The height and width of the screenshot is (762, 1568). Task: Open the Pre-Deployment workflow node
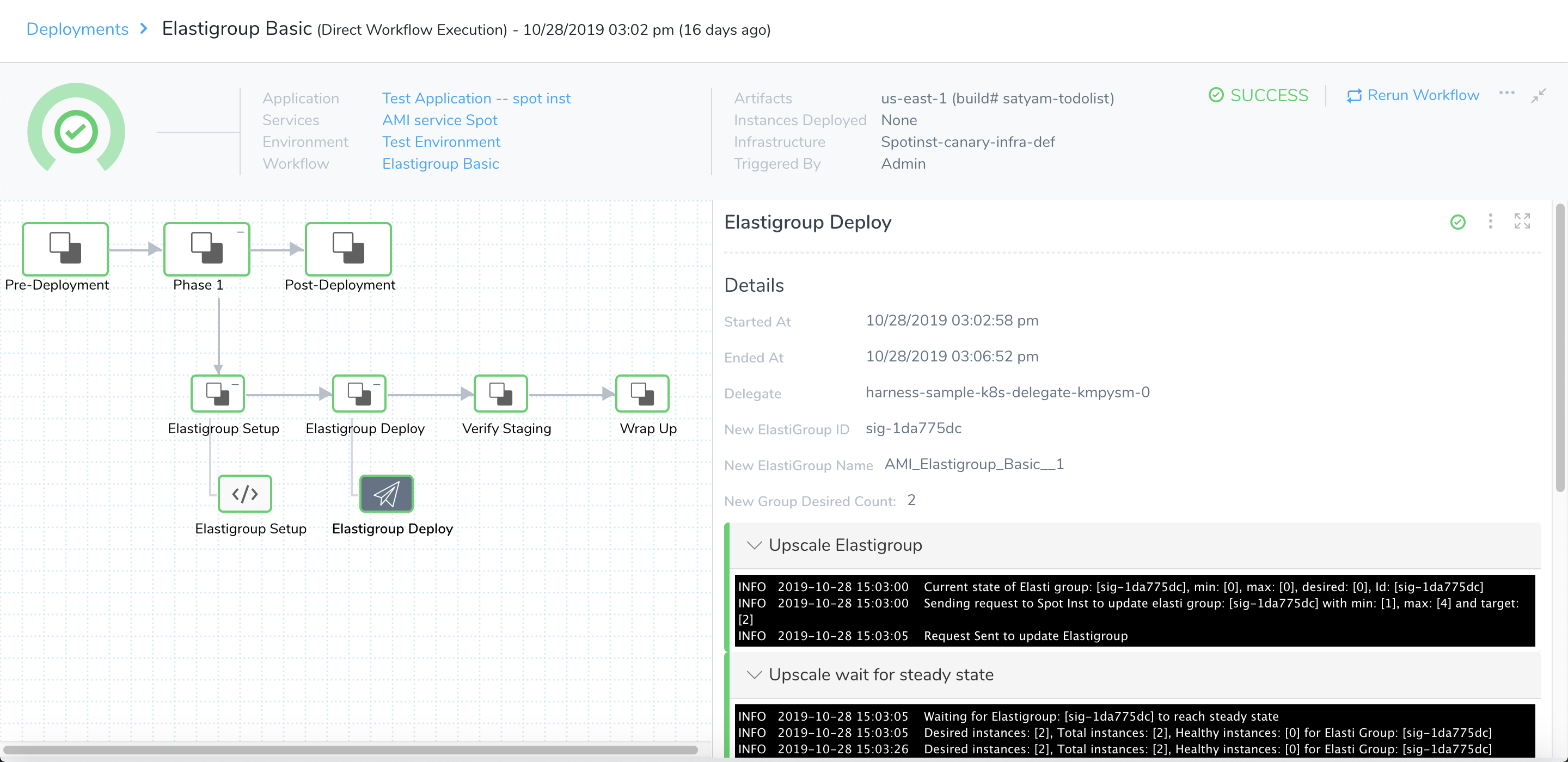65,249
